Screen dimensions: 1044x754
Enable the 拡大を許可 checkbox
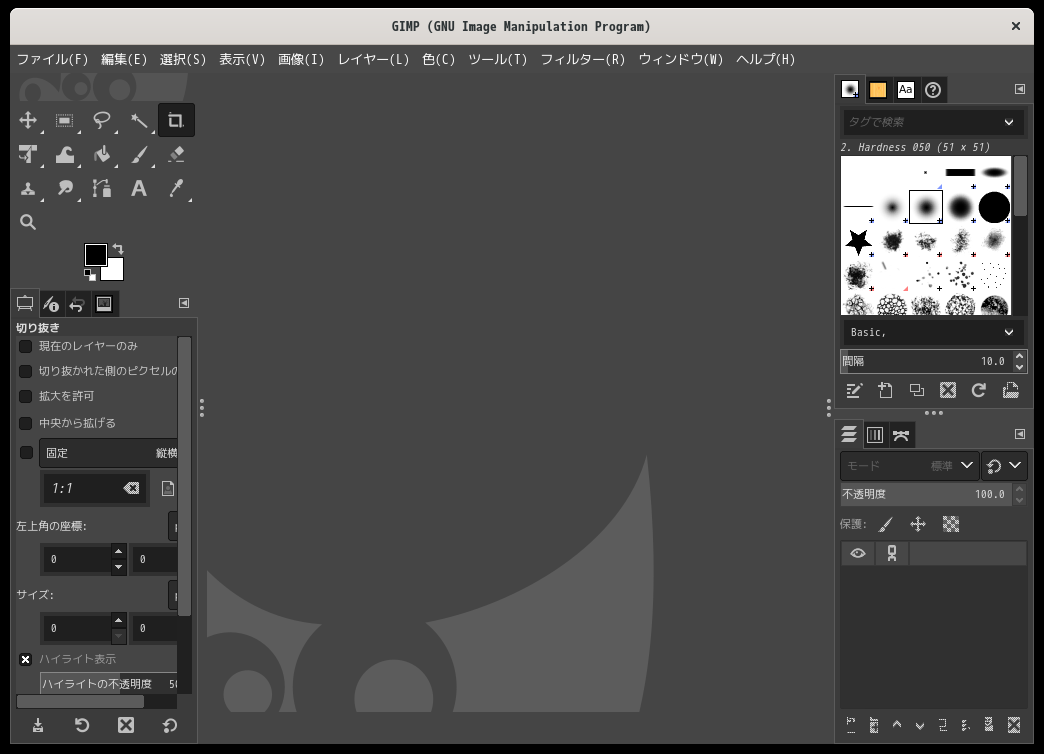(26, 396)
